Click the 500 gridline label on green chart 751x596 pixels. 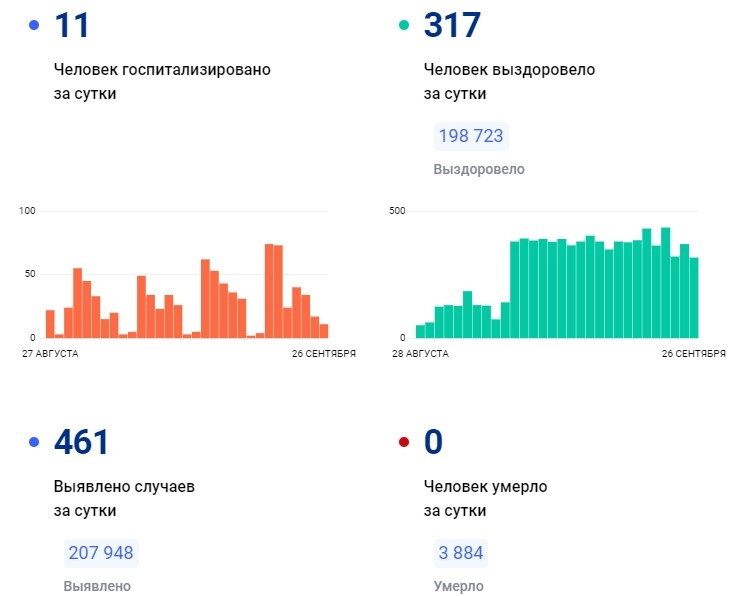click(x=397, y=210)
